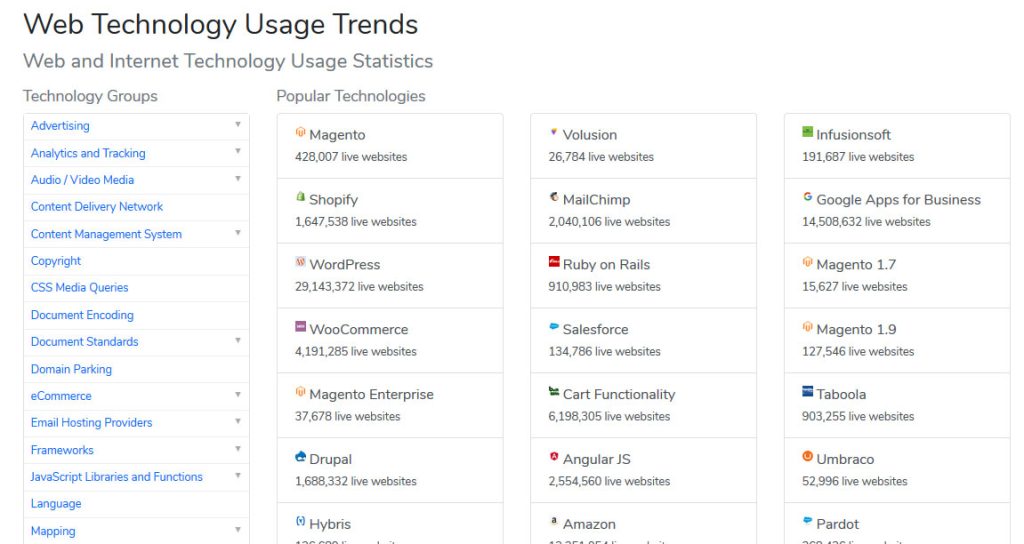The height and width of the screenshot is (544, 1024).
Task: Click the MailChimp monkey icon
Action: pyautogui.click(x=554, y=197)
